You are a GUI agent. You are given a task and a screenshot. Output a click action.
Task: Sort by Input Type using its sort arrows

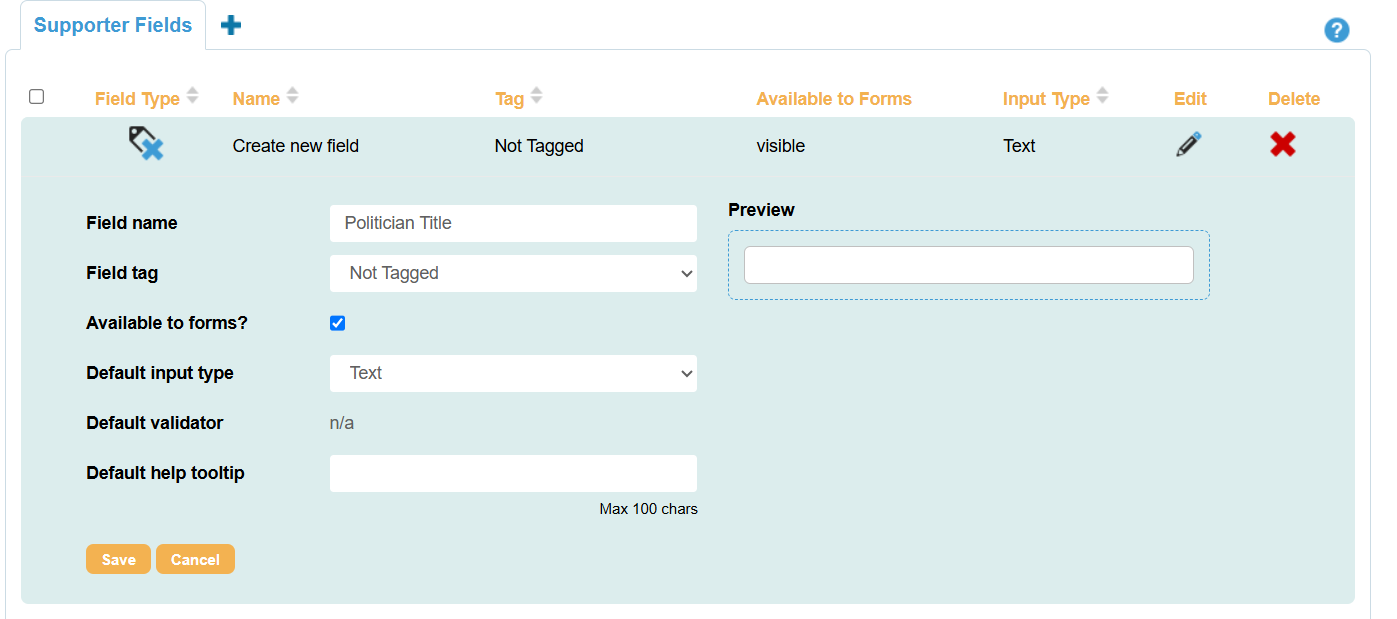[x=1102, y=97]
